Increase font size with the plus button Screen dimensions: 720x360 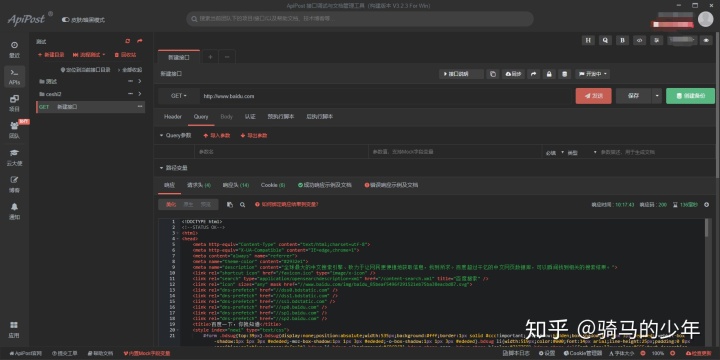click(674, 353)
